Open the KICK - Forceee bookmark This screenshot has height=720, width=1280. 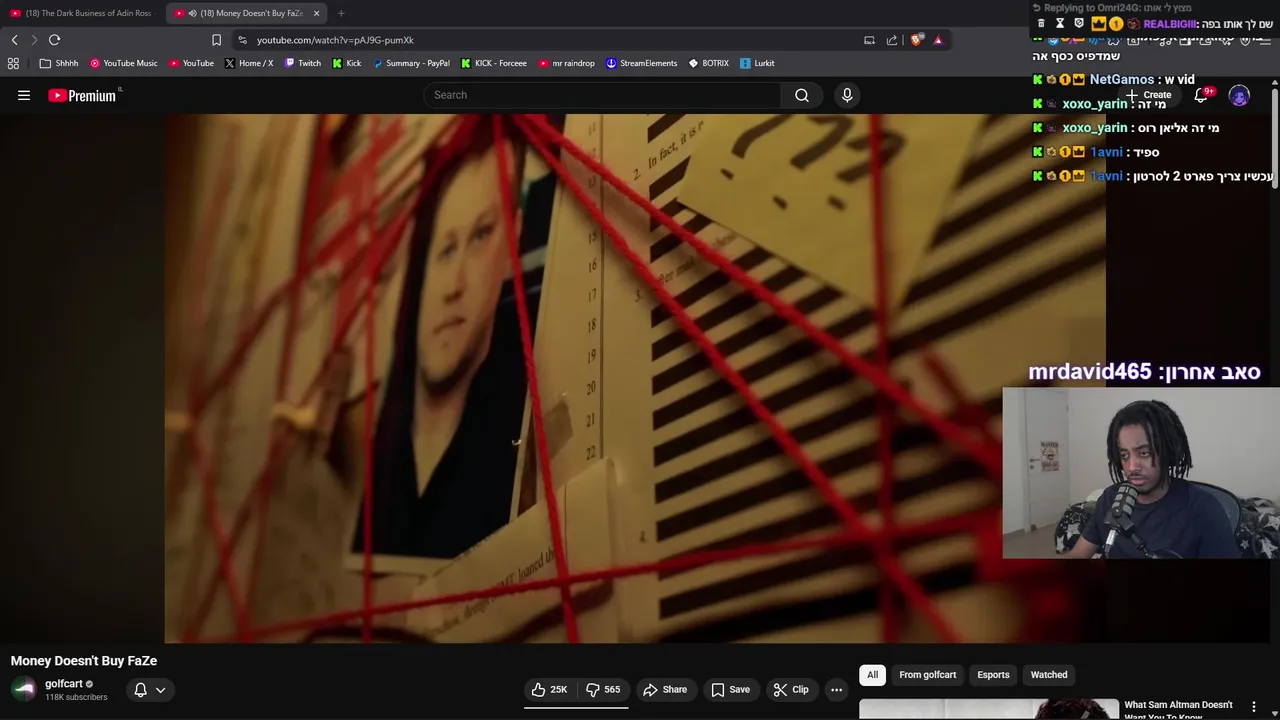[x=494, y=63]
